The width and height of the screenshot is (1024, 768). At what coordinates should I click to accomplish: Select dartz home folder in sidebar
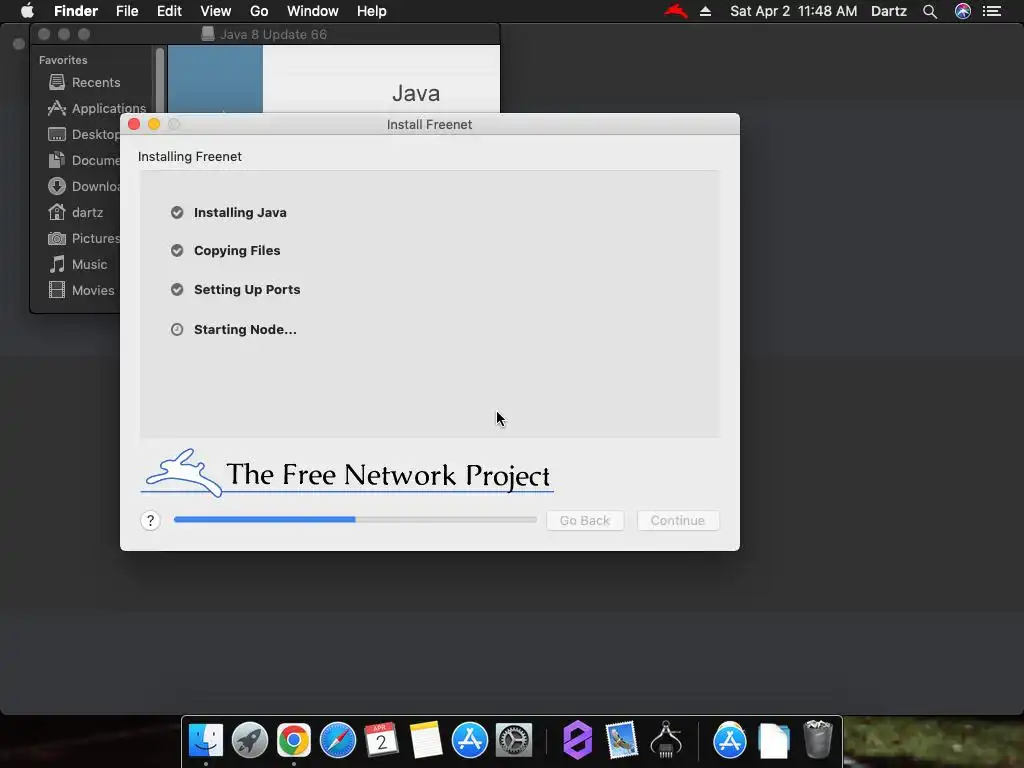(x=76, y=212)
